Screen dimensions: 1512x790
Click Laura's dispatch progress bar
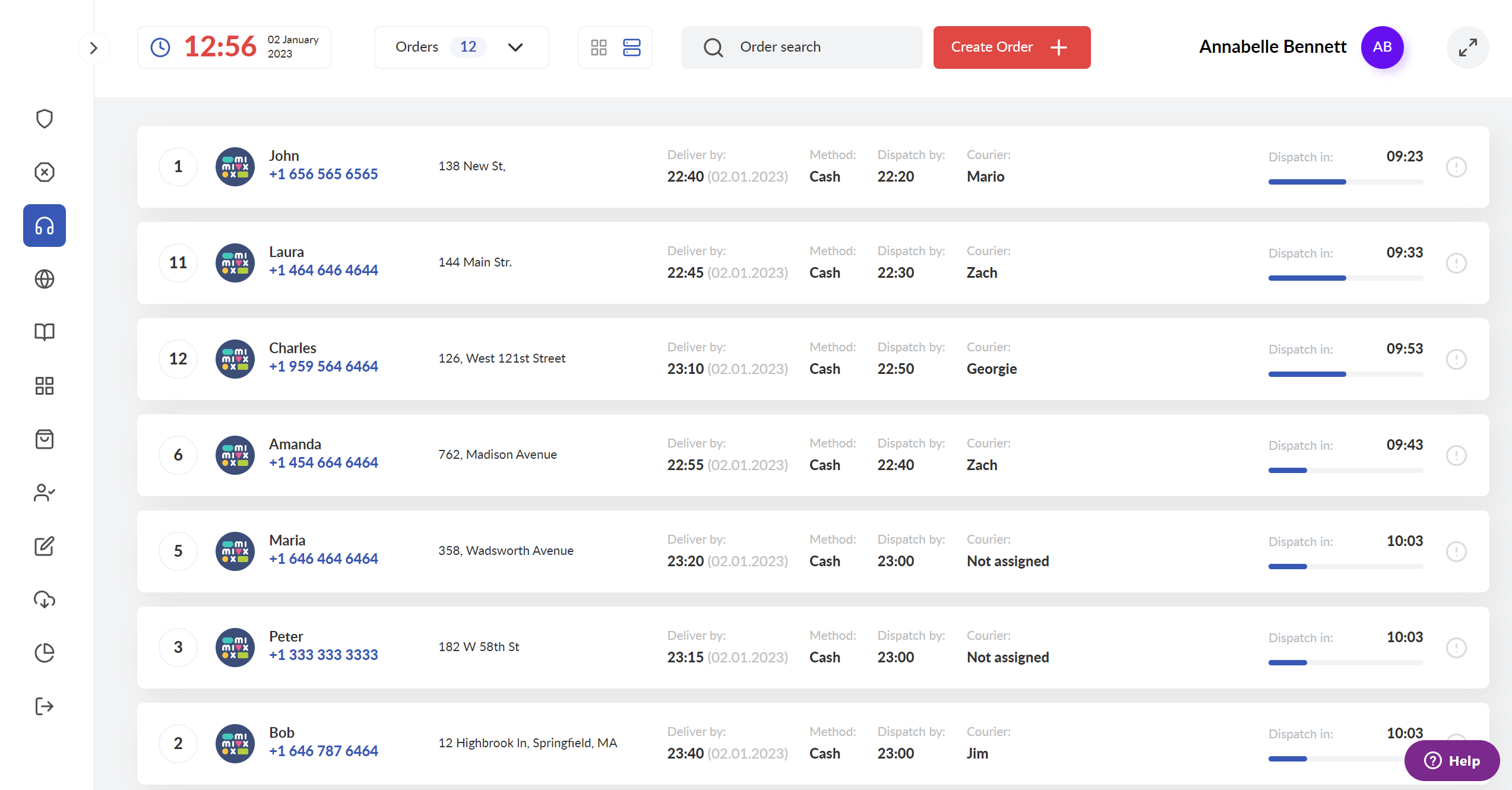click(x=1346, y=278)
